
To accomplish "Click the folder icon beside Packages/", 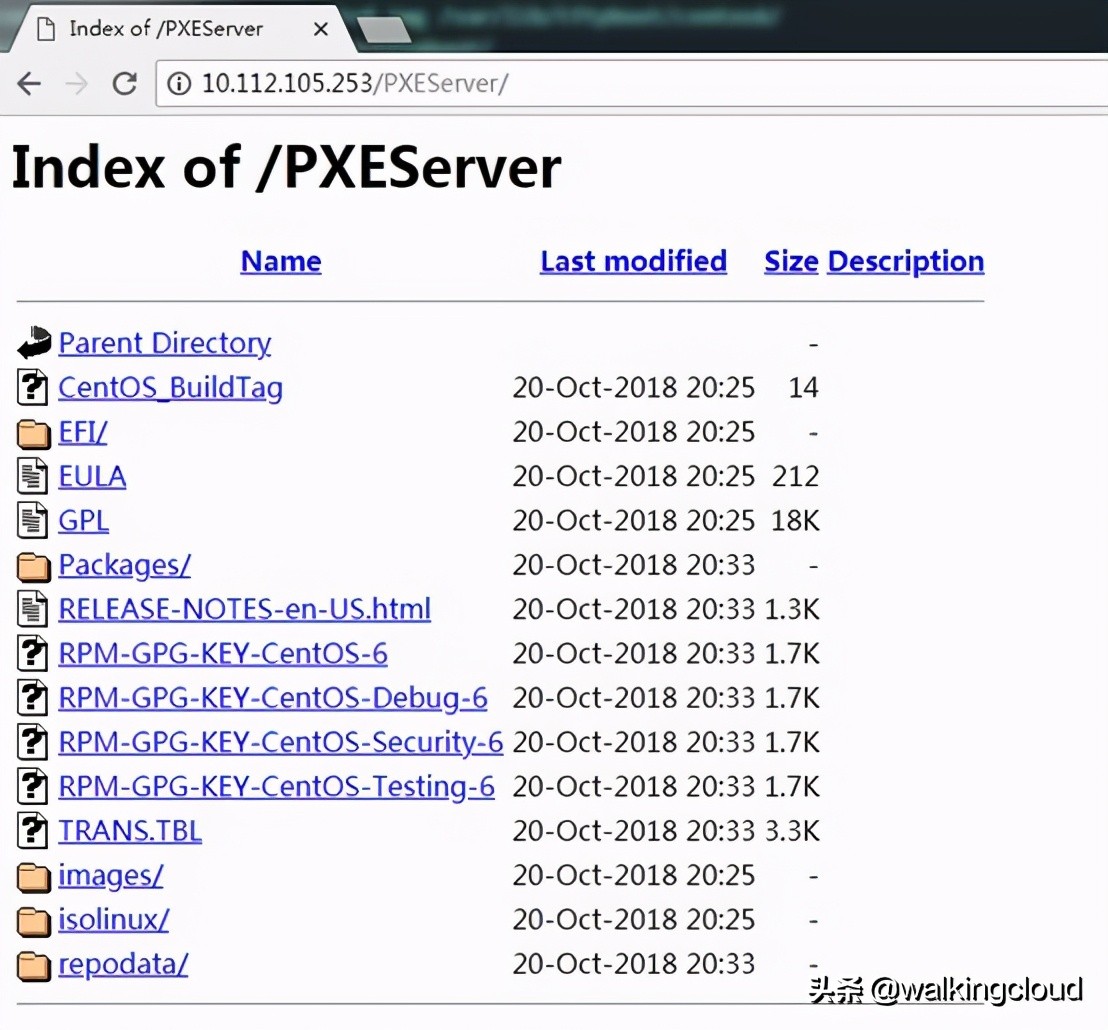I will pyautogui.click(x=32, y=565).
